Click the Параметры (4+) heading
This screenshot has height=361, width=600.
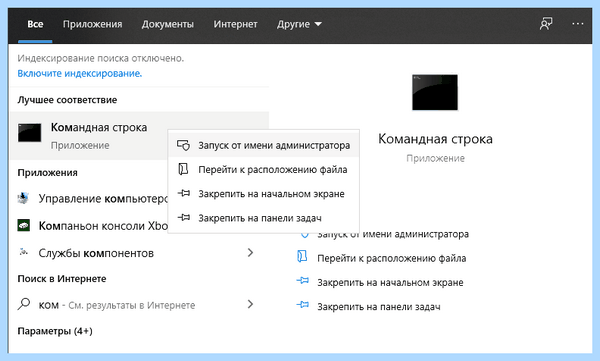click(x=55, y=331)
